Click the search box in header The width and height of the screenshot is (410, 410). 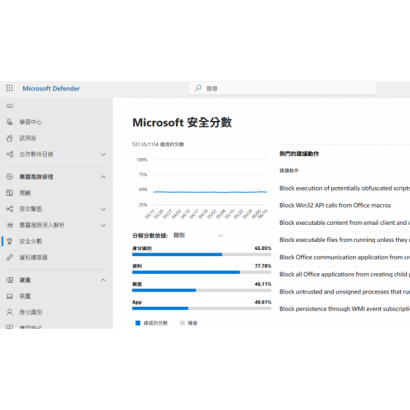coord(283,88)
